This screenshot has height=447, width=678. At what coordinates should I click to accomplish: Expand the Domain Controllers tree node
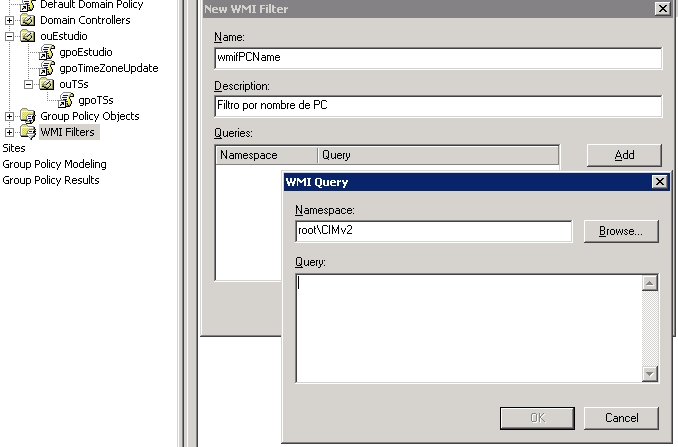point(10,20)
